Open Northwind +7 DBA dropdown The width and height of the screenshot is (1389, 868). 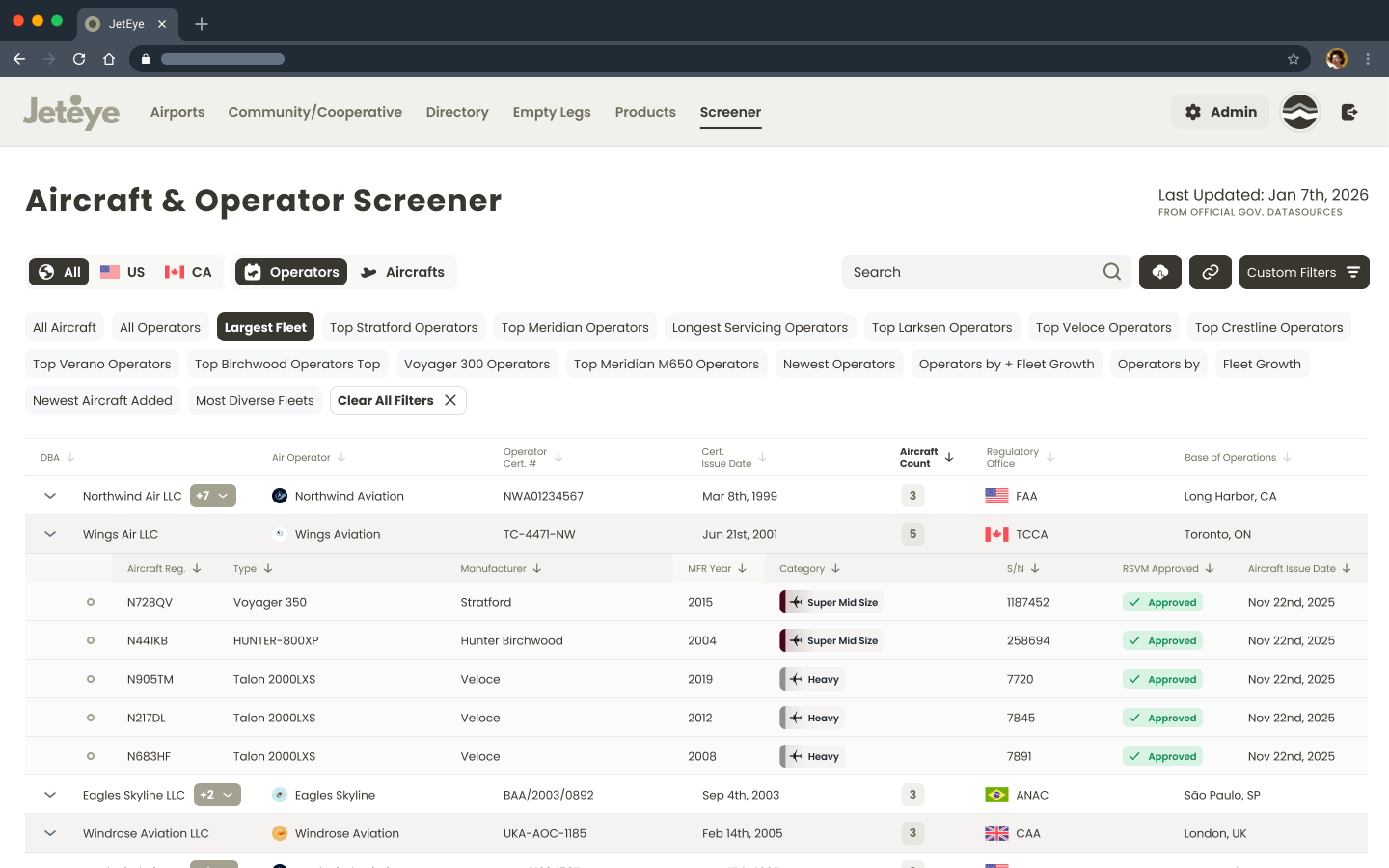coord(213,496)
